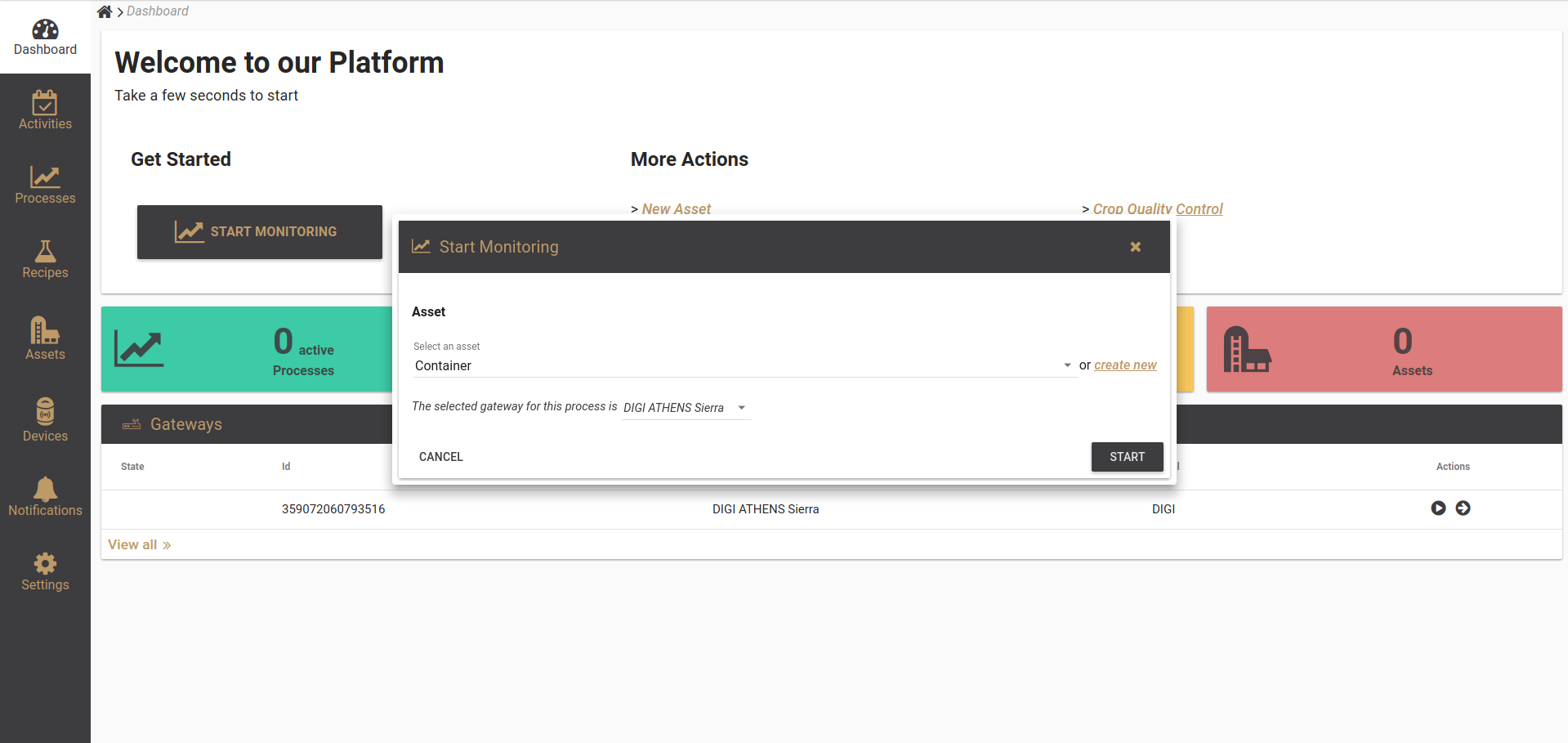The image size is (1568, 743).
Task: Click the arrow icon in gateway actions
Action: pos(1463,508)
